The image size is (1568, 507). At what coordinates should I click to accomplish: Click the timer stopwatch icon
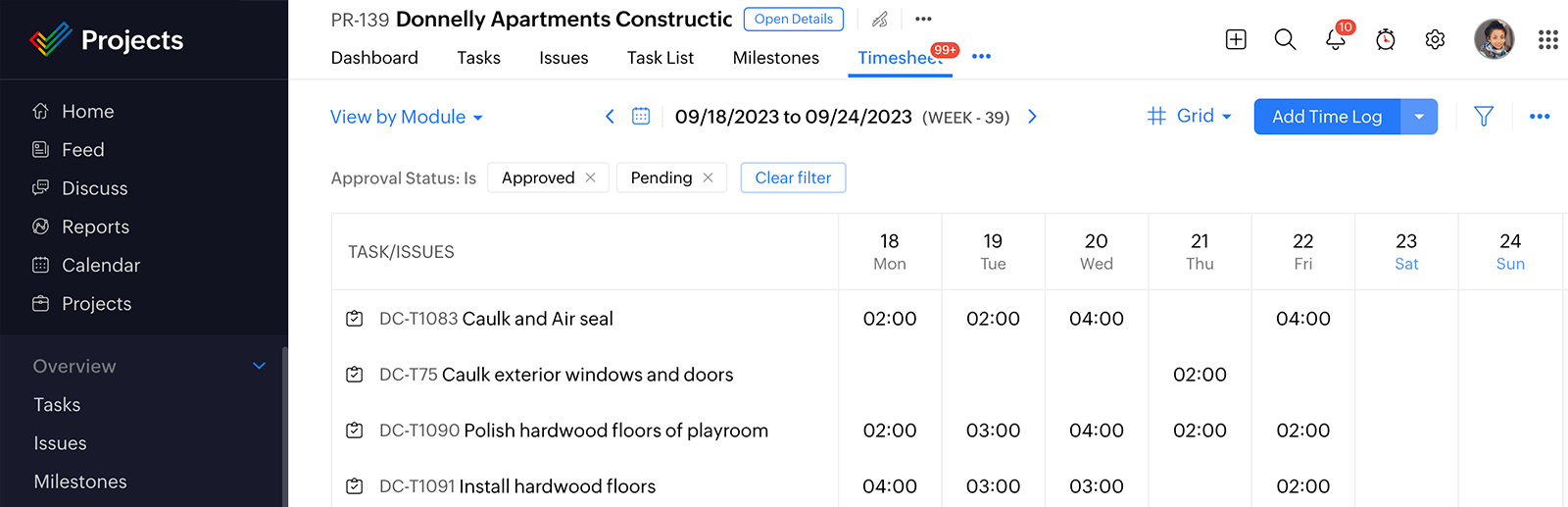(1385, 39)
